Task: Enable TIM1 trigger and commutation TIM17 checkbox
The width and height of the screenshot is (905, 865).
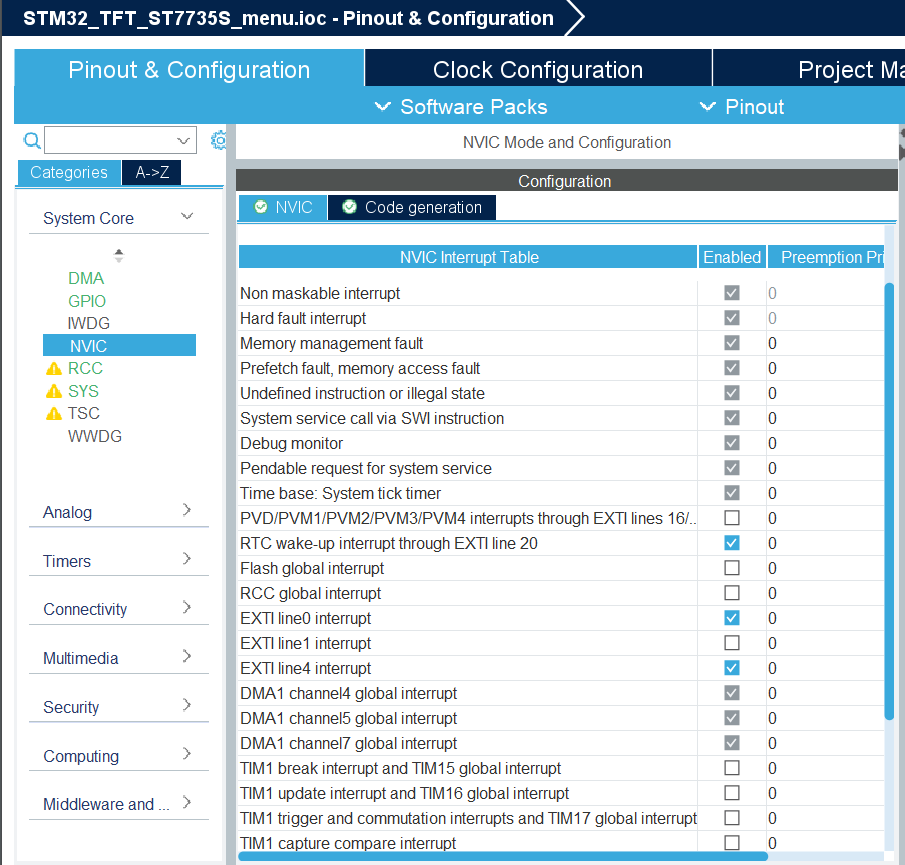Action: coord(732,818)
